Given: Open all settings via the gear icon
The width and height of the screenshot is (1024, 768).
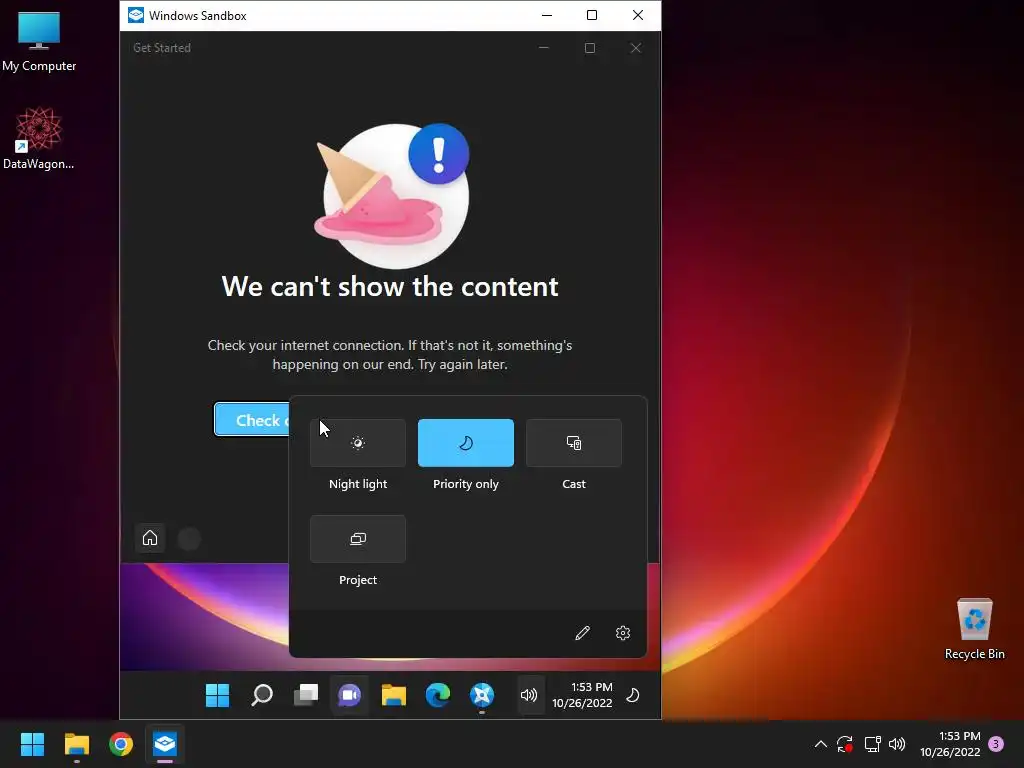Looking at the screenshot, I should point(623,633).
